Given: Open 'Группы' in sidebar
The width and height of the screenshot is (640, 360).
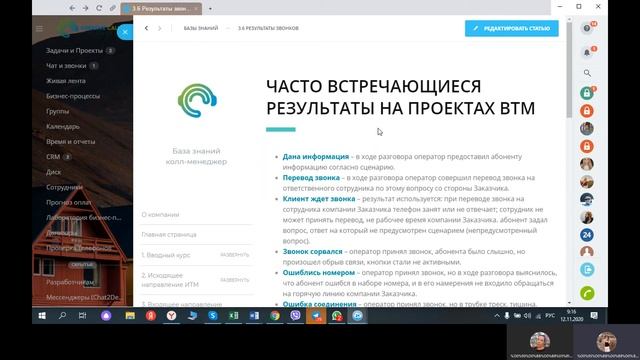Looking at the screenshot, I should pyautogui.click(x=58, y=111).
